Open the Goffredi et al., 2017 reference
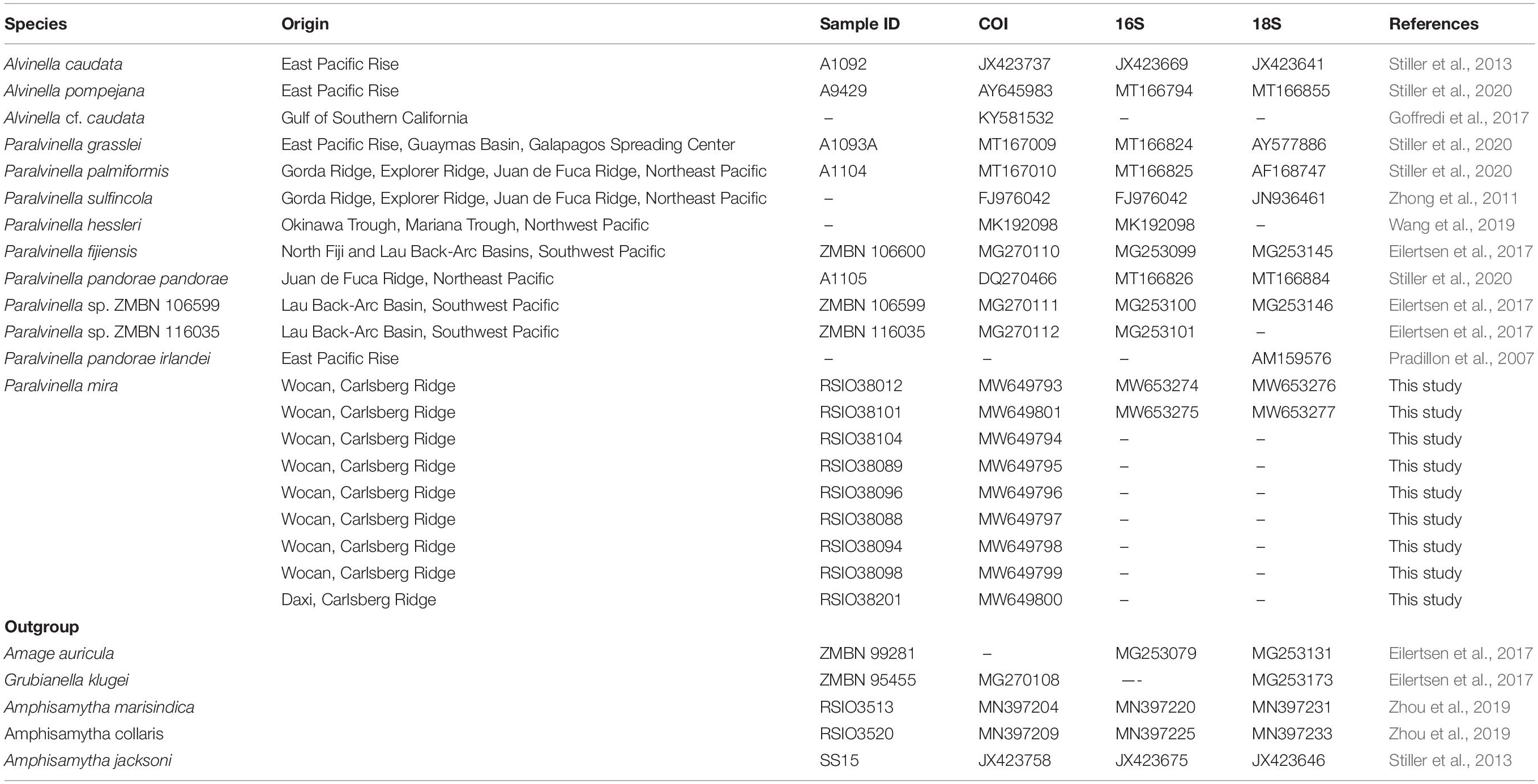1538x784 pixels. pos(1459,118)
